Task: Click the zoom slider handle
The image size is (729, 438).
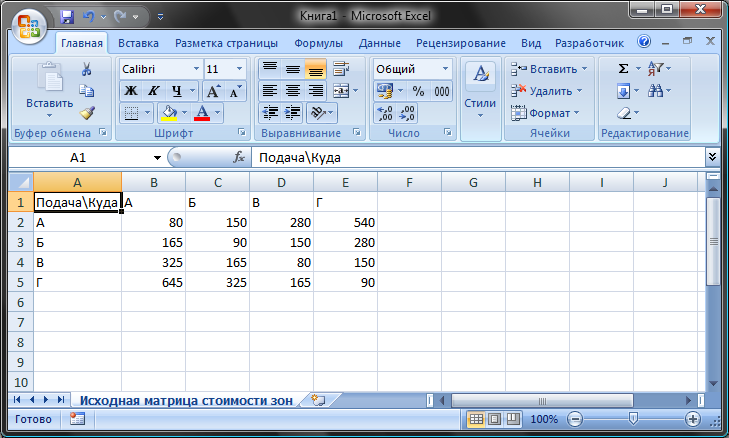Action: [633, 419]
